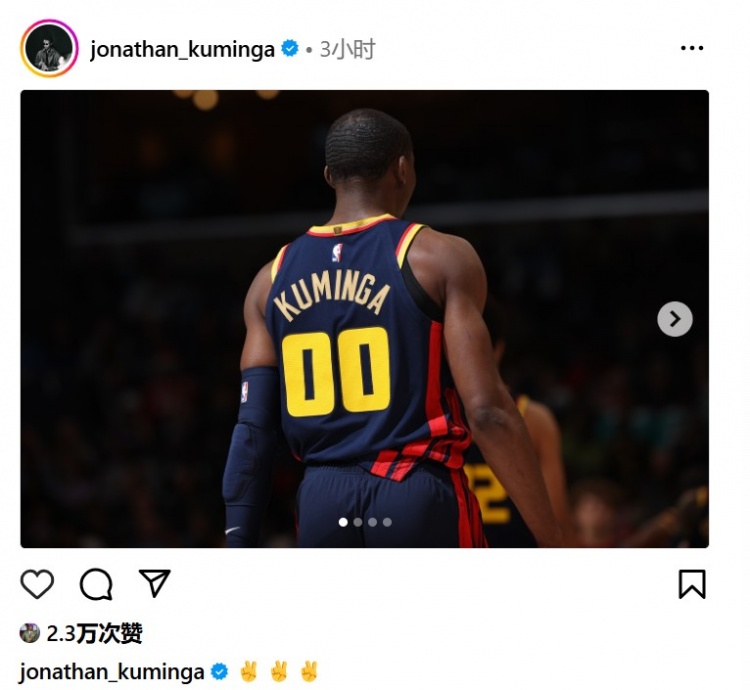Go to next photo with arrow
The image size is (750, 690).
[x=674, y=319]
